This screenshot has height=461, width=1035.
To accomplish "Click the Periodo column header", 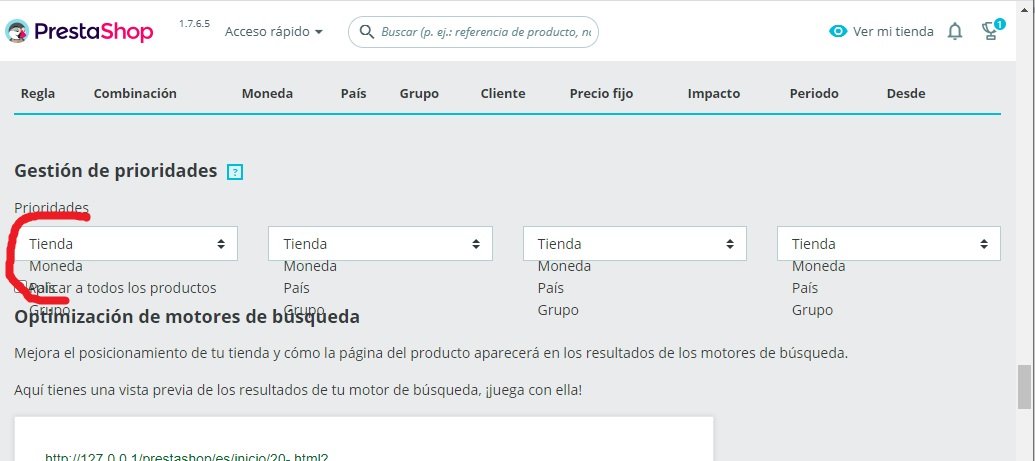I will click(814, 93).
